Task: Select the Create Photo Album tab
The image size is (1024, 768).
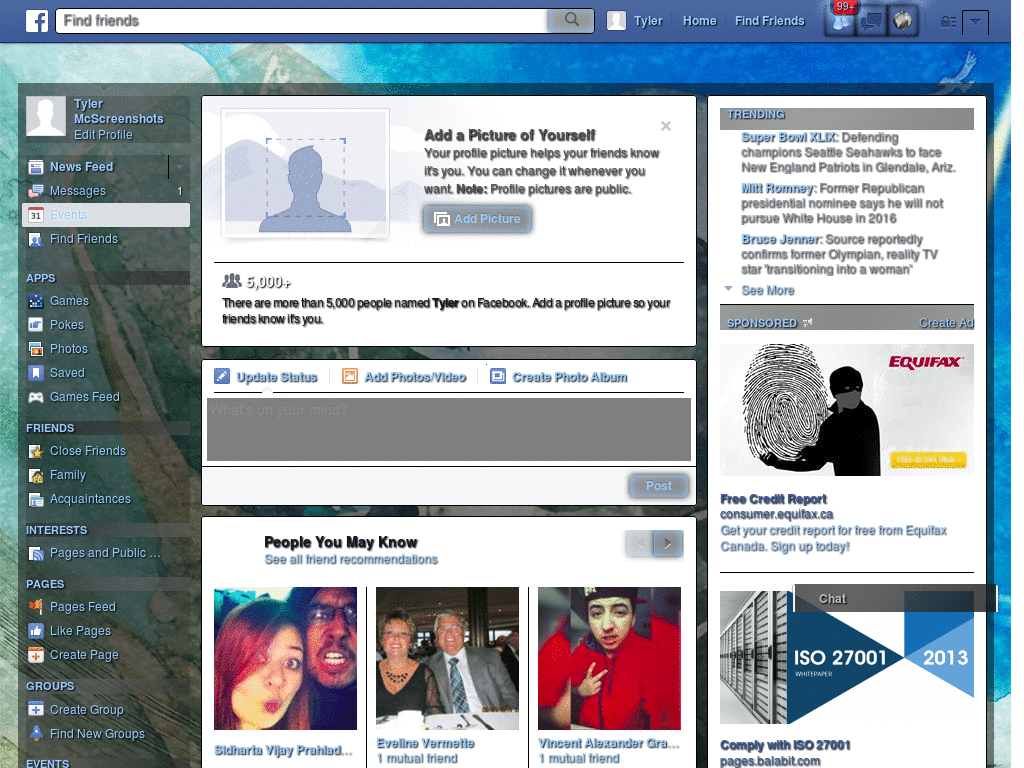Action: (558, 377)
